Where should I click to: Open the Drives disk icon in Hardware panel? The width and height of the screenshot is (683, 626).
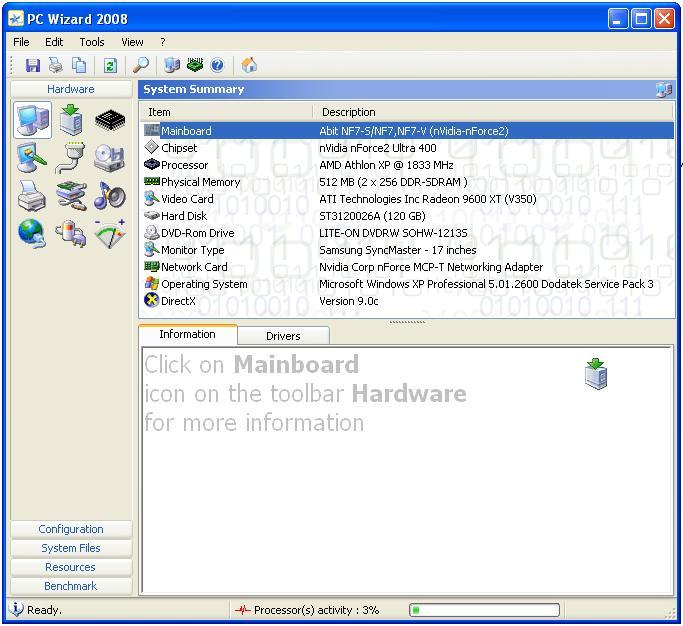click(x=109, y=158)
